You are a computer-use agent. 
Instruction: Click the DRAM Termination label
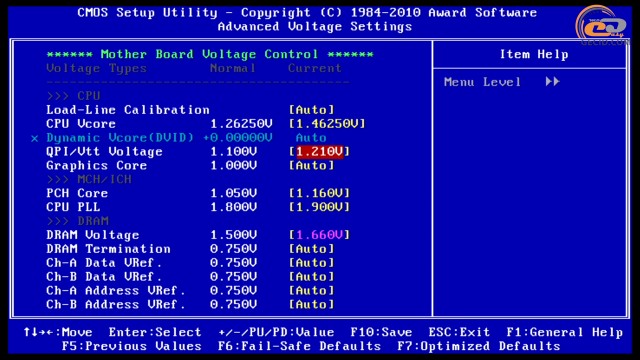coord(109,249)
